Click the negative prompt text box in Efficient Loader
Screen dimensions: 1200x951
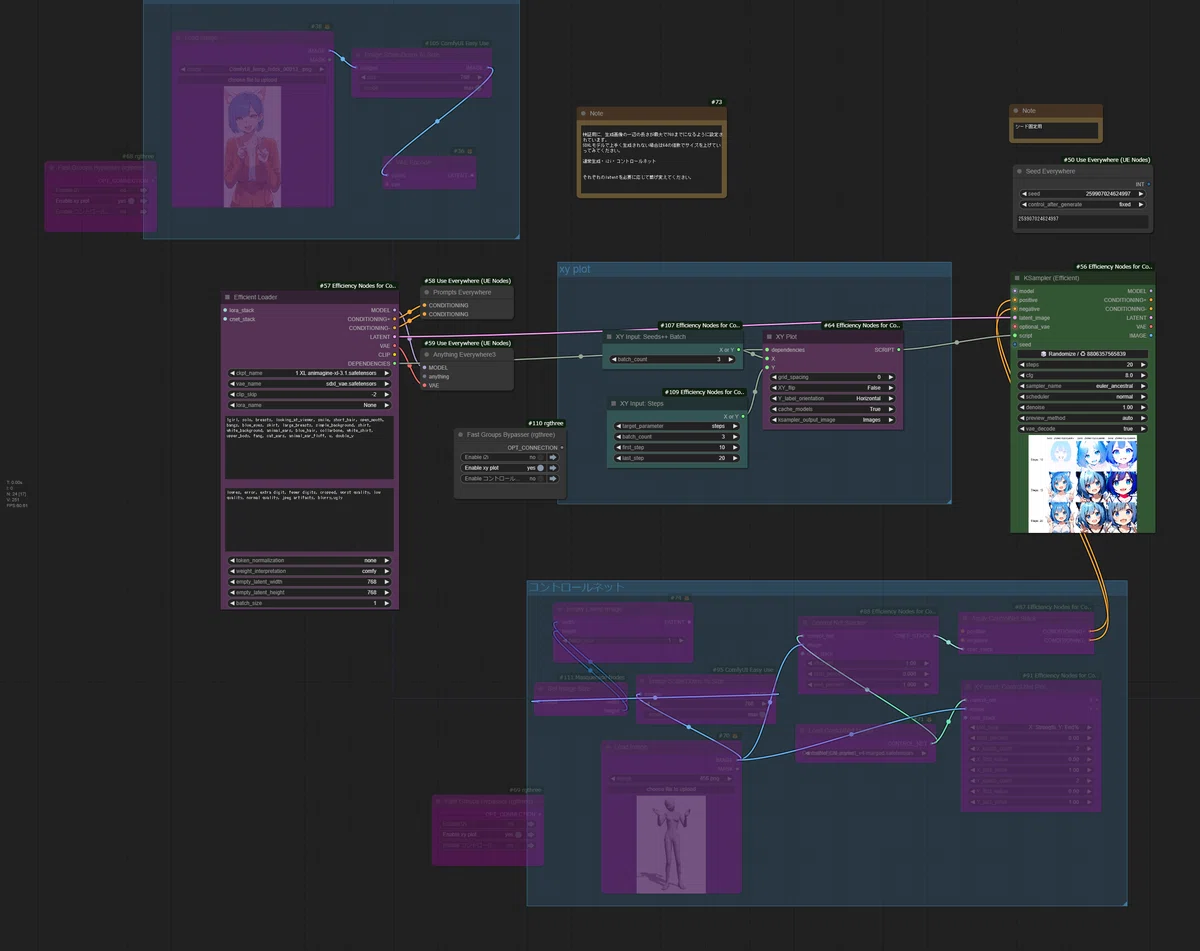tap(309, 520)
